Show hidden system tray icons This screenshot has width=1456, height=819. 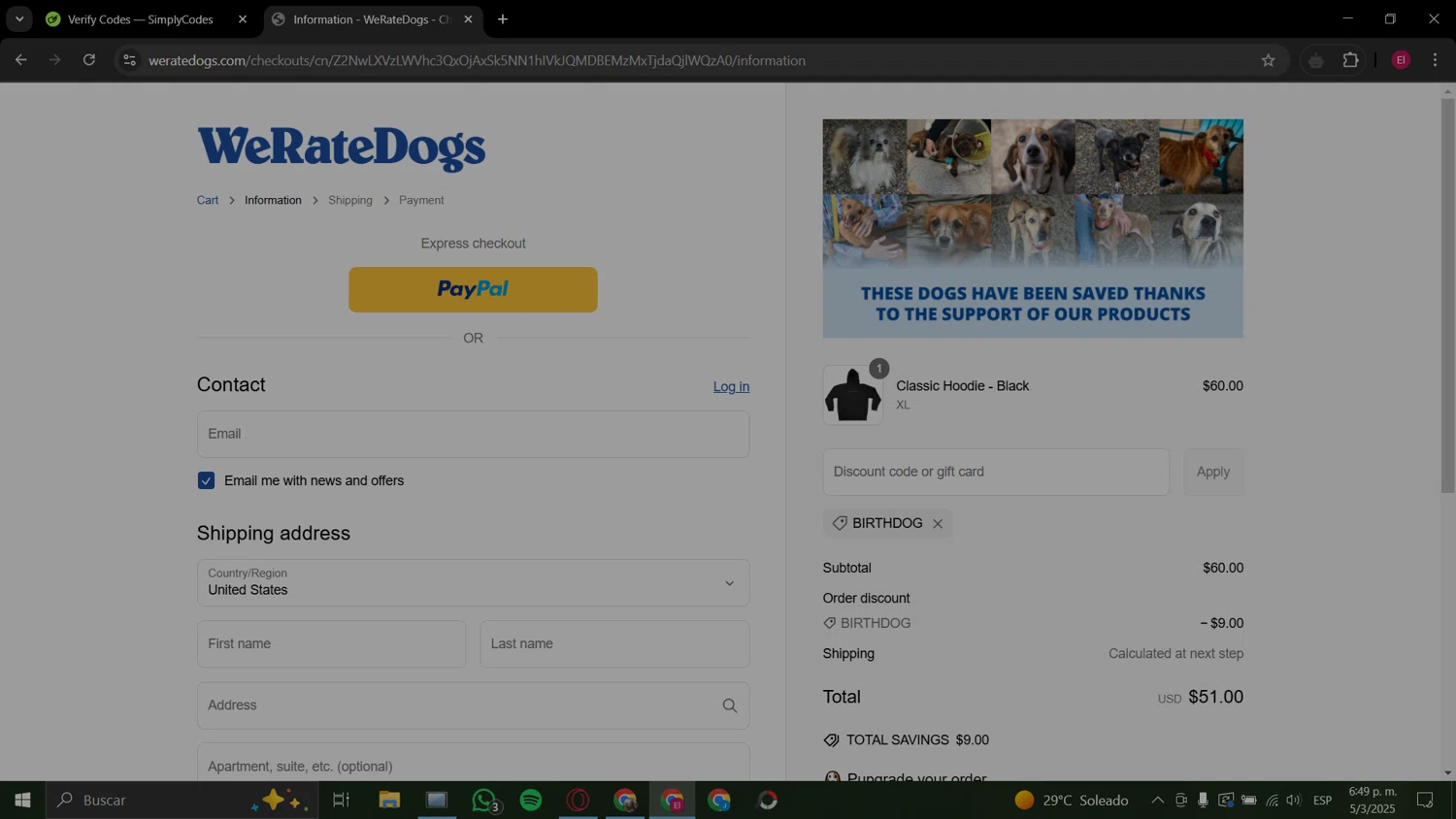tap(1157, 801)
